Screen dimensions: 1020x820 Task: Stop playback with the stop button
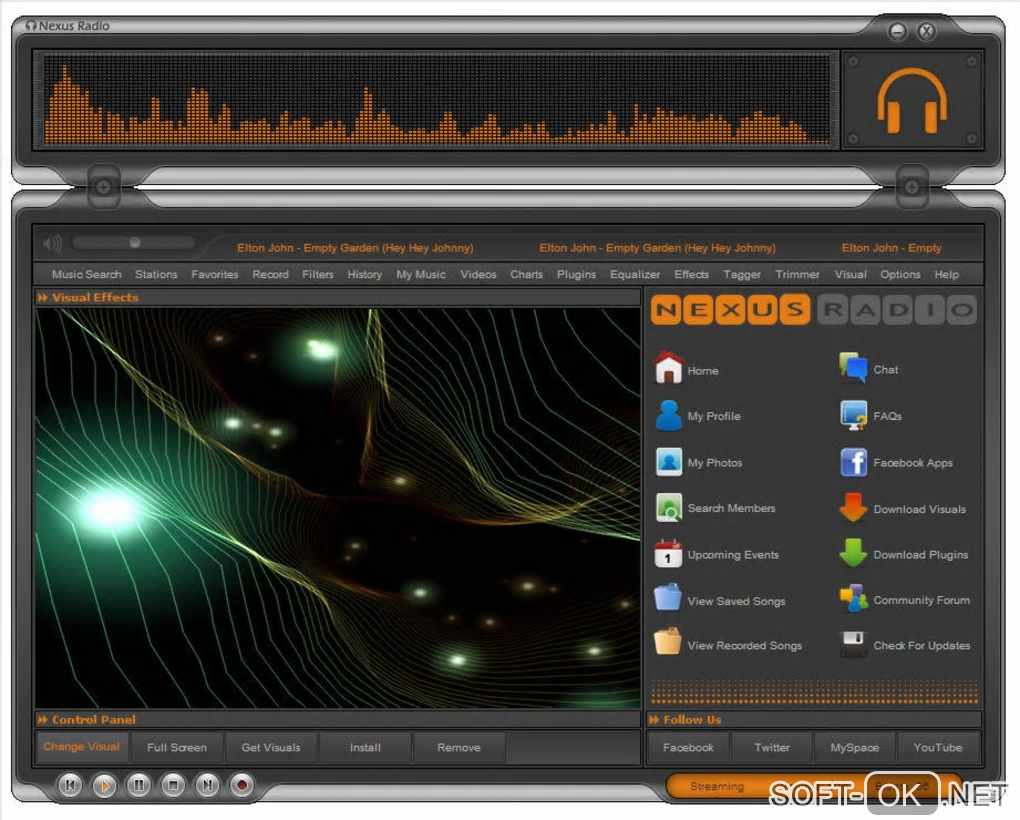[173, 785]
